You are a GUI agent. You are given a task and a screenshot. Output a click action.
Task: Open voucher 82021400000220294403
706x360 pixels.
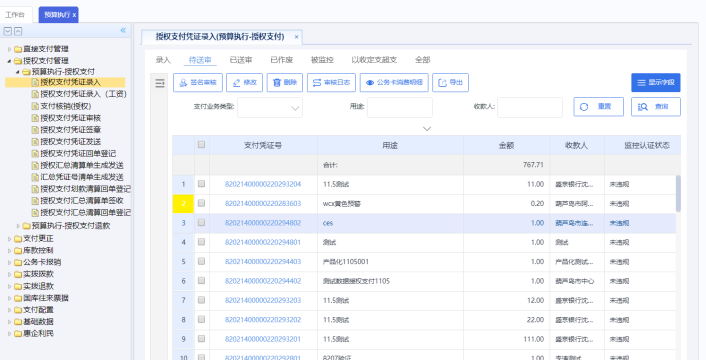263,262
